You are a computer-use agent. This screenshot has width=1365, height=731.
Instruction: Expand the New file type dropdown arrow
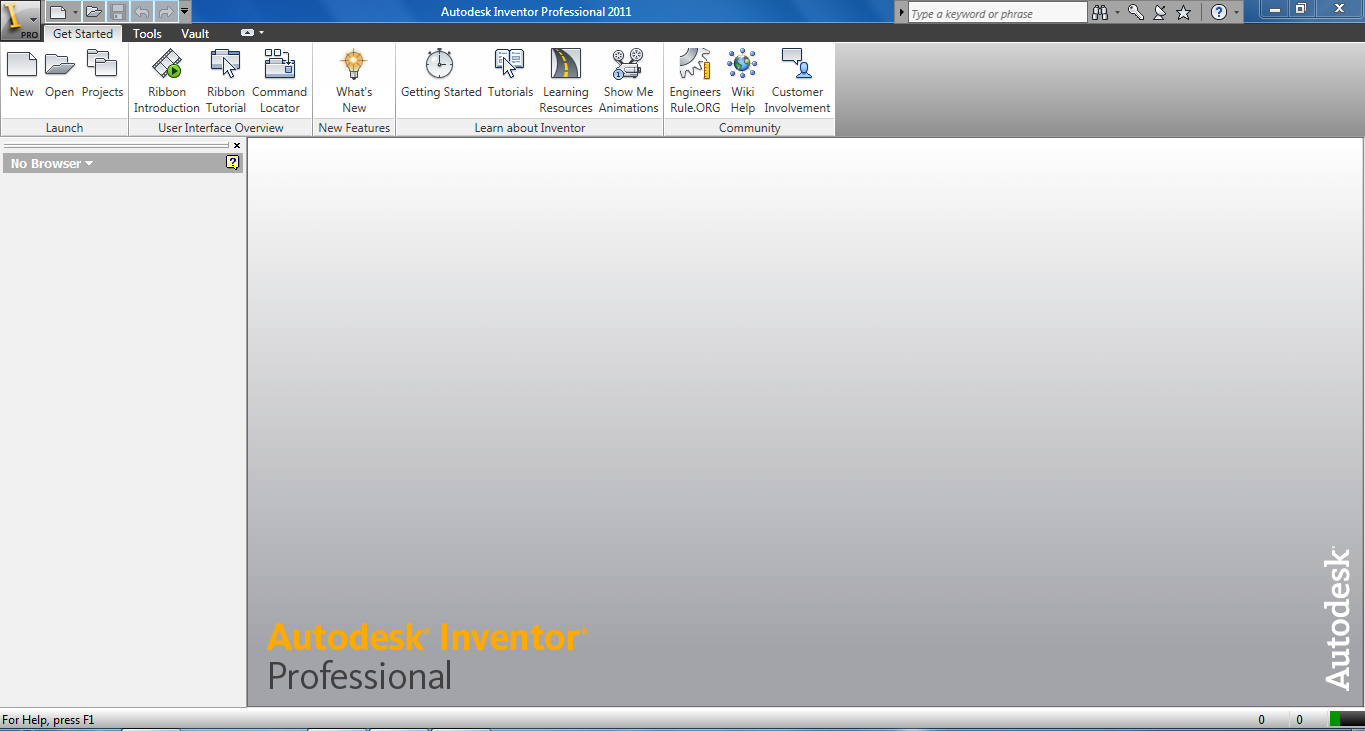tap(76, 12)
